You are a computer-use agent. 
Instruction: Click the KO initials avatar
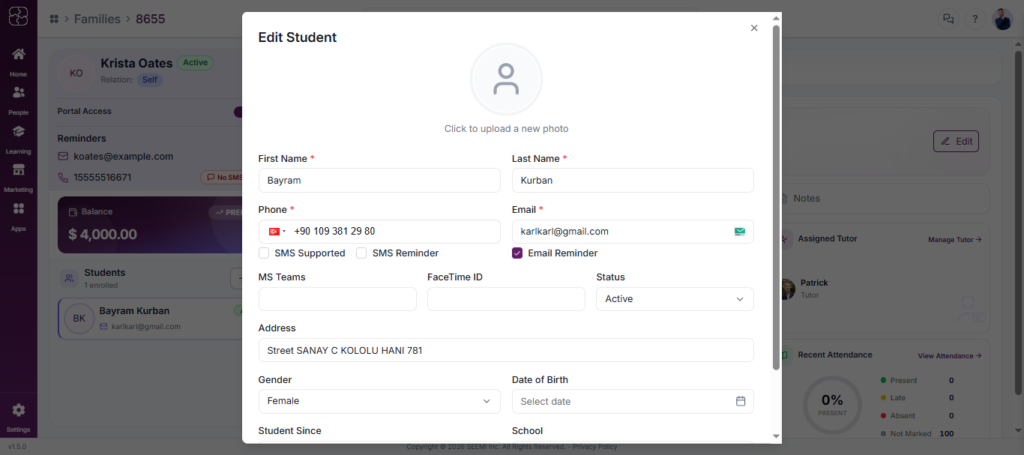point(76,73)
